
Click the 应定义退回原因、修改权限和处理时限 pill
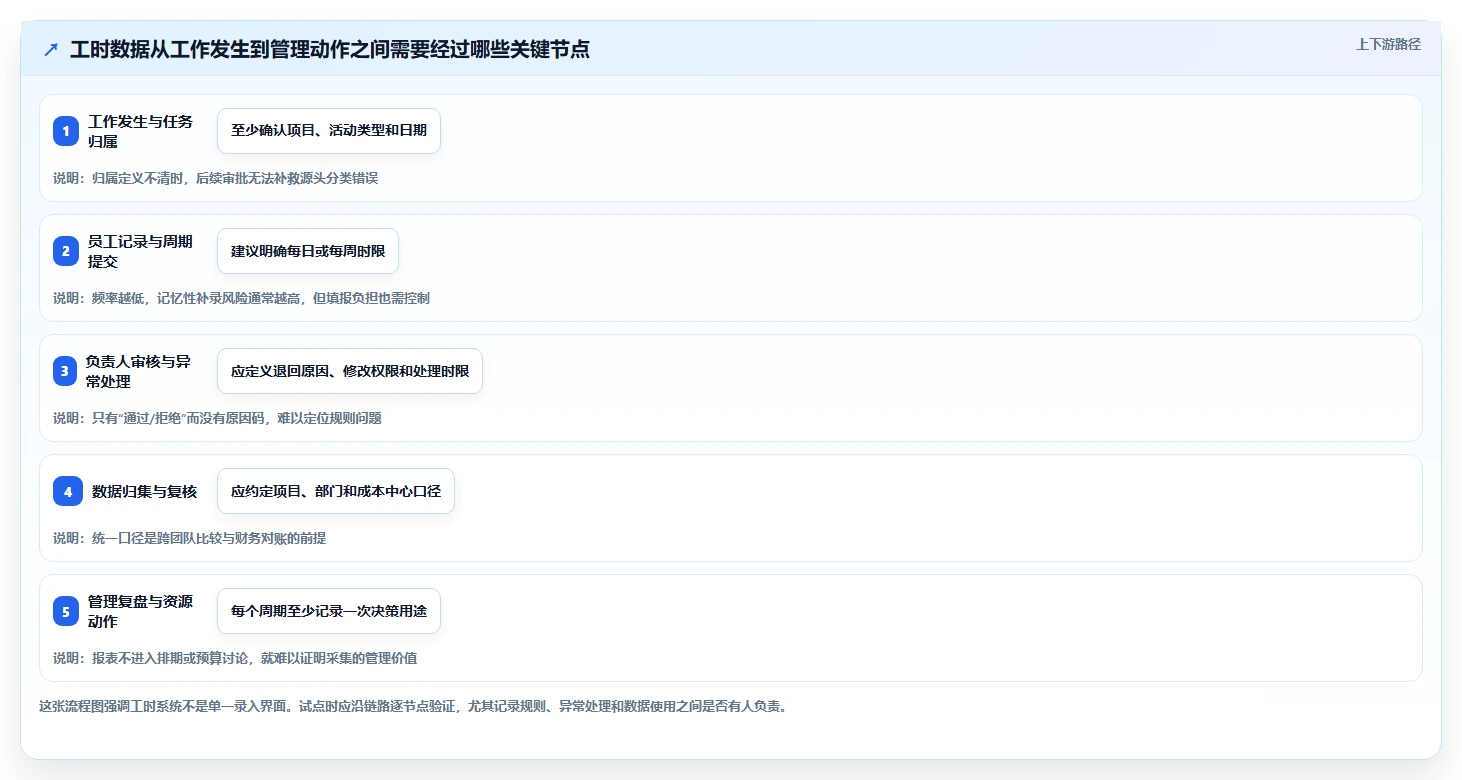click(350, 371)
